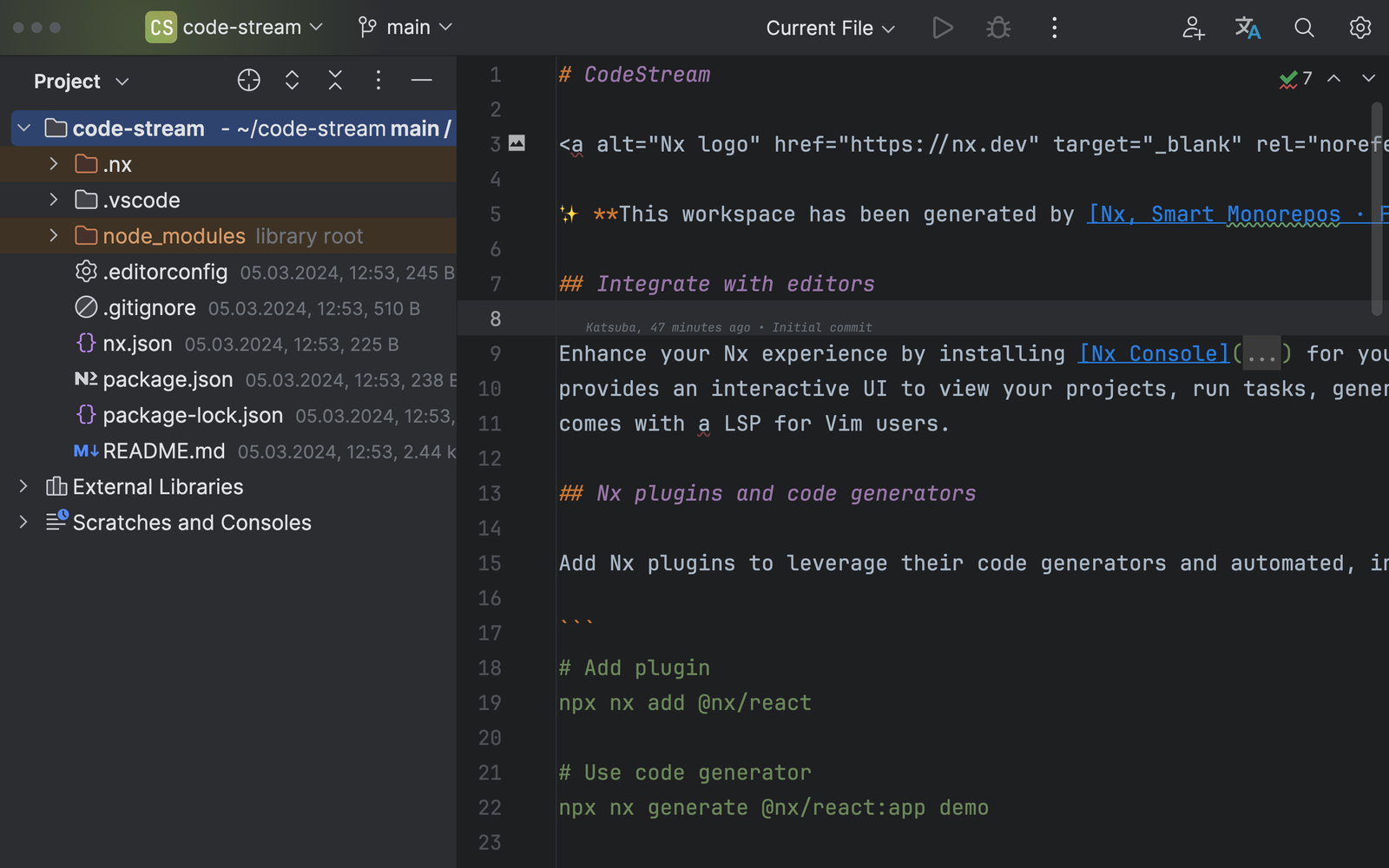Click the Katsuba Initial commit blame annotation
This screenshot has width=1389, height=868.
[x=728, y=327]
